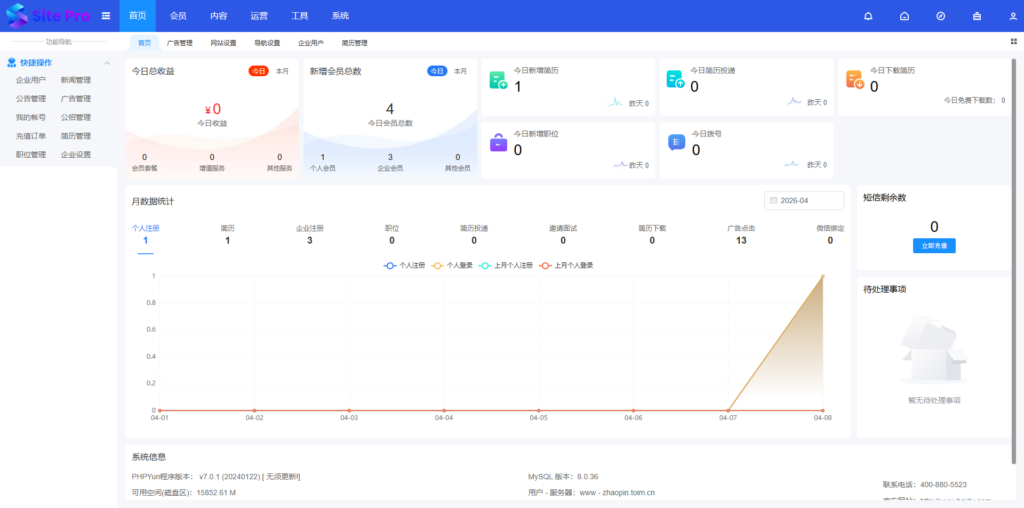The height and width of the screenshot is (508, 1024).
Task: Switch to the 广告管理 page tab
Action: [x=180, y=43]
